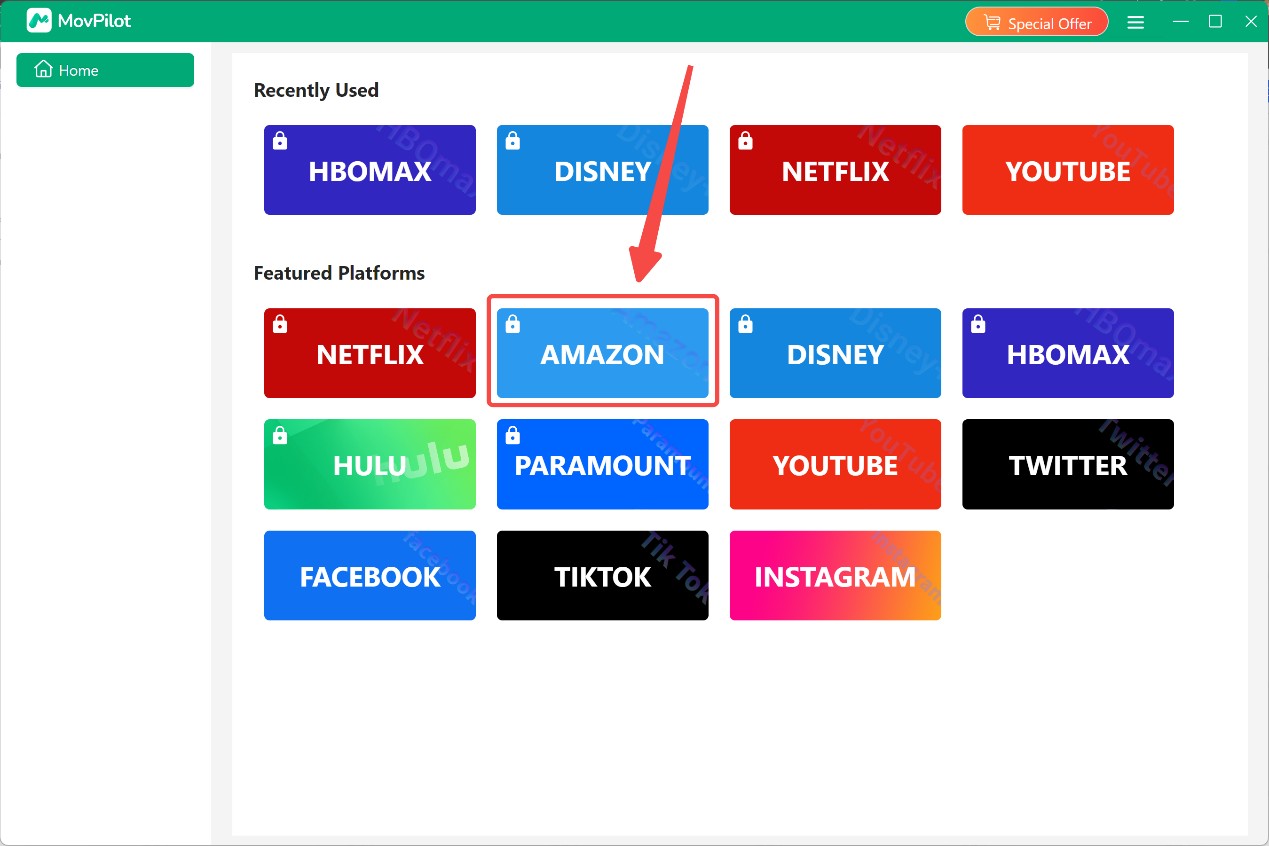The height and width of the screenshot is (846, 1269).
Task: Select DISNEY in Featured Platforms
Action: click(835, 353)
